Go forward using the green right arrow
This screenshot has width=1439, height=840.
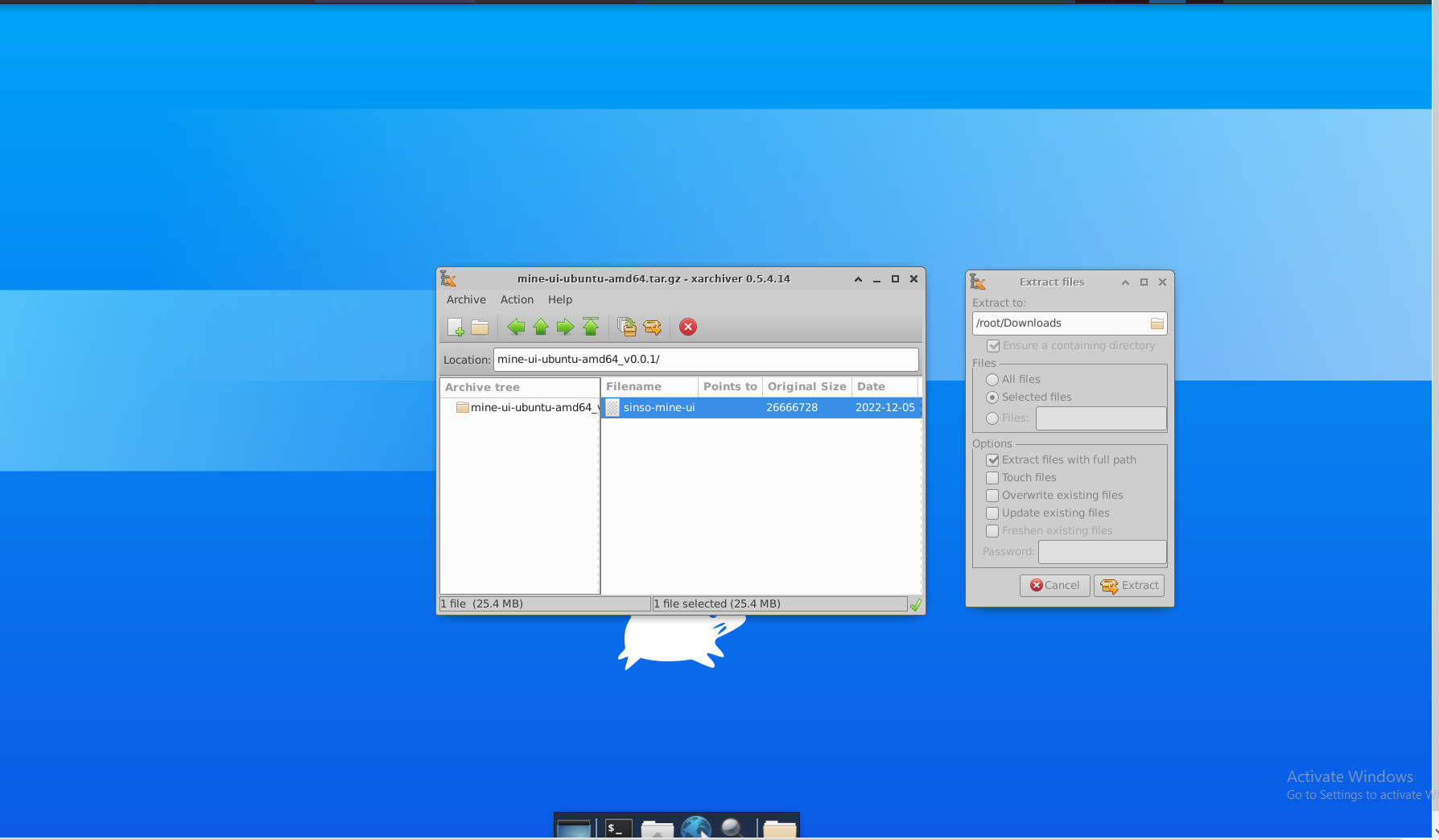pyautogui.click(x=566, y=327)
